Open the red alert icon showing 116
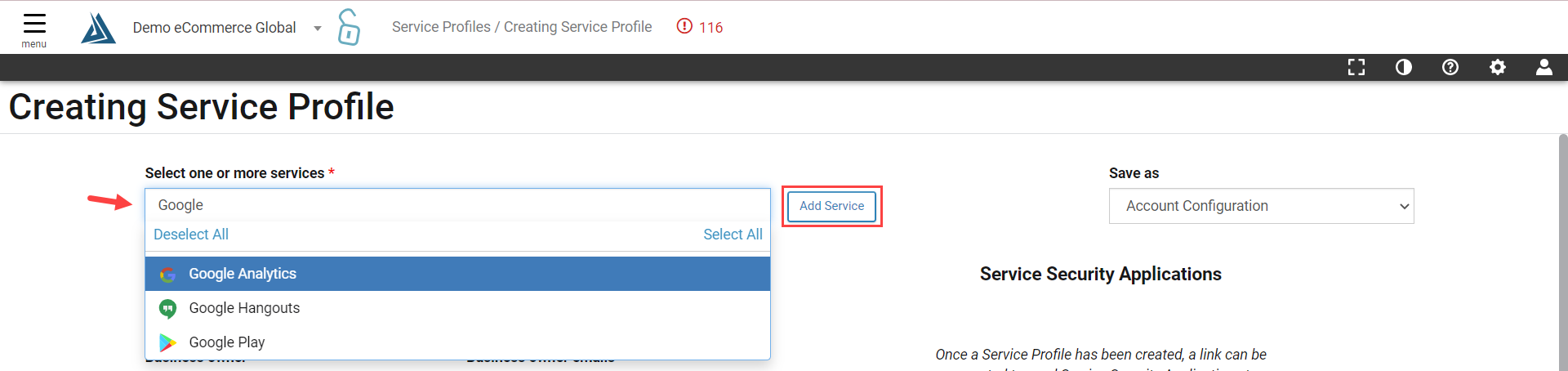Image resolution: width=1568 pixels, height=371 pixels. pyautogui.click(x=700, y=27)
